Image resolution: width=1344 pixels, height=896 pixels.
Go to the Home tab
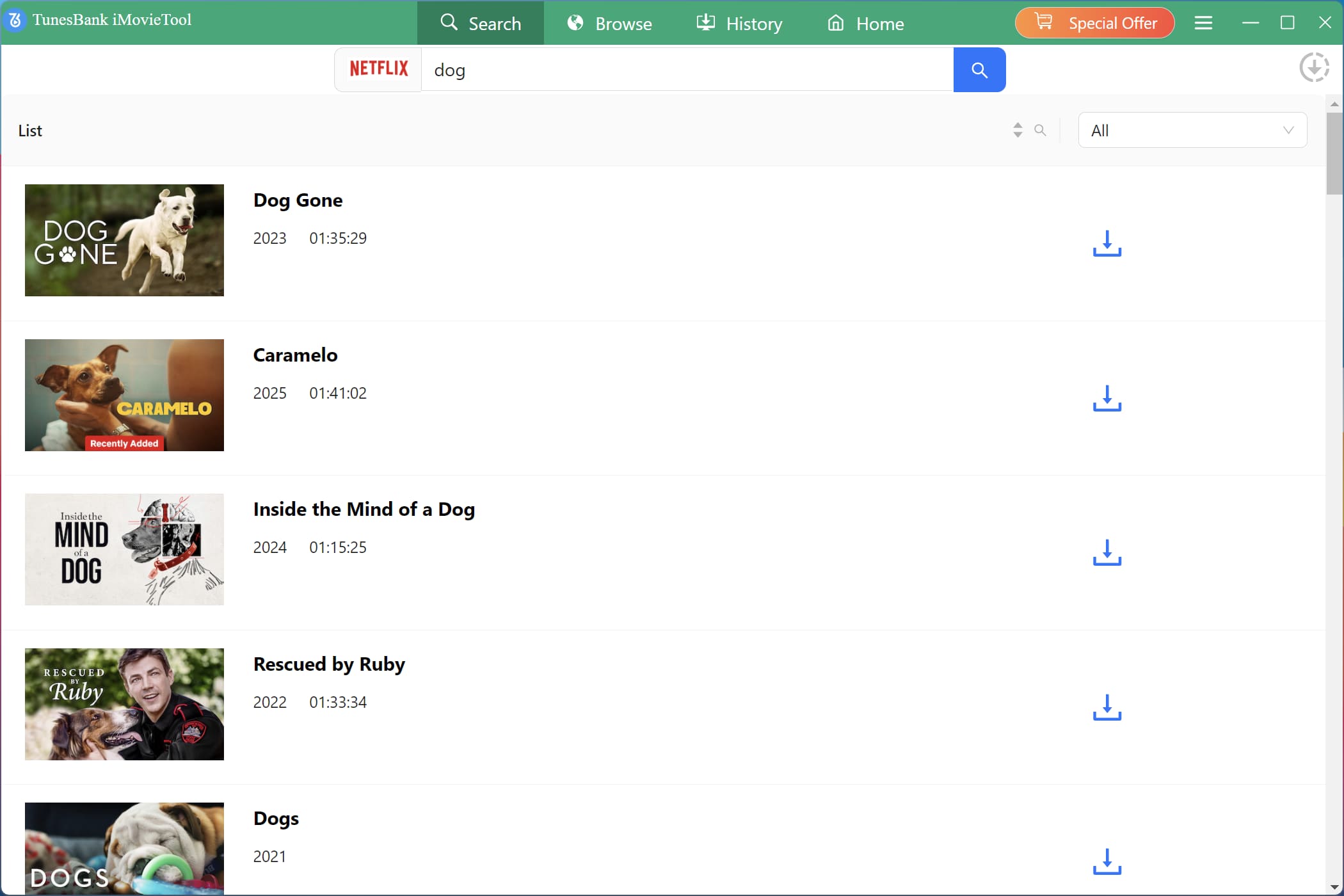tap(865, 24)
